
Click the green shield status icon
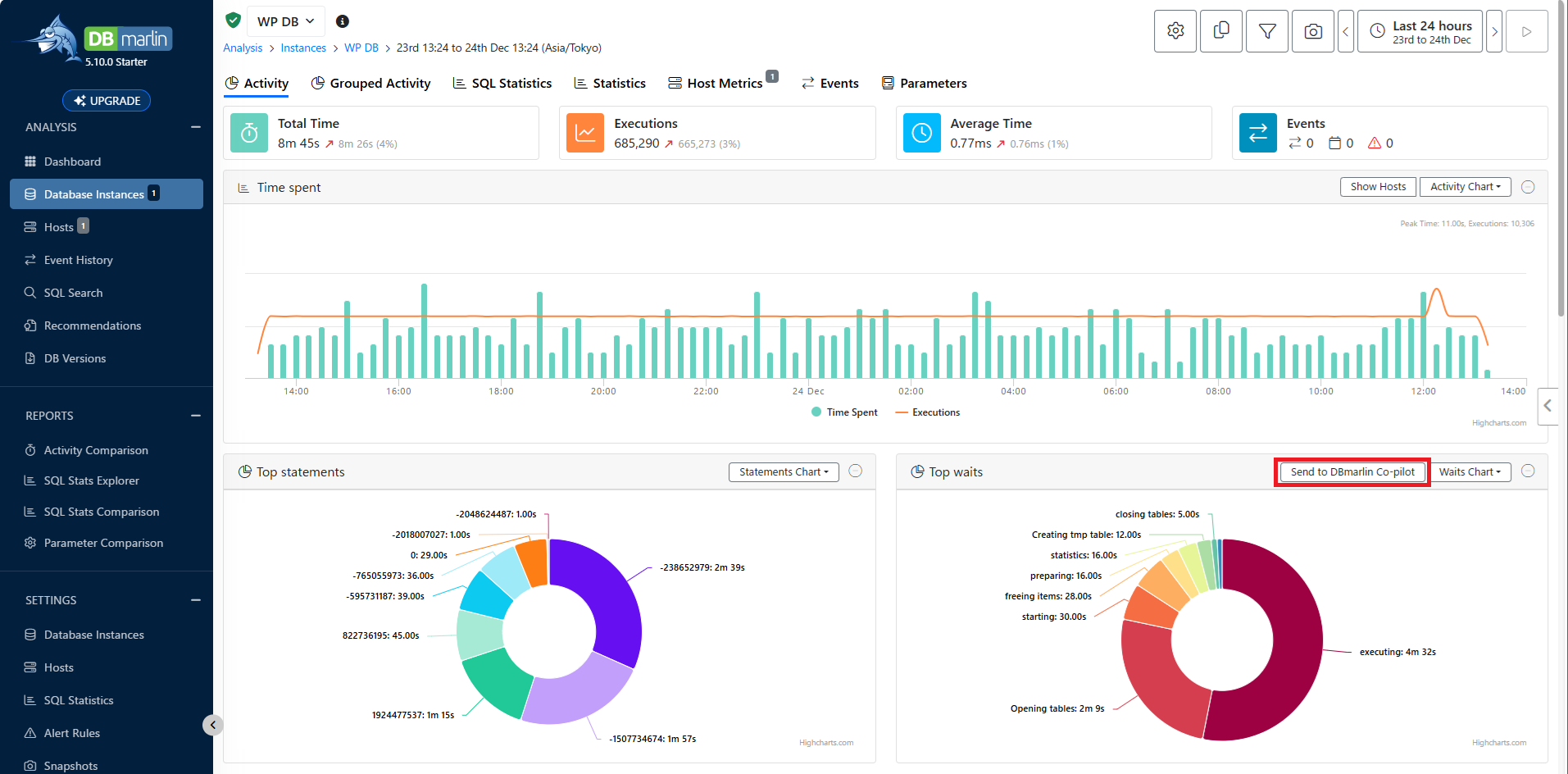click(x=233, y=20)
